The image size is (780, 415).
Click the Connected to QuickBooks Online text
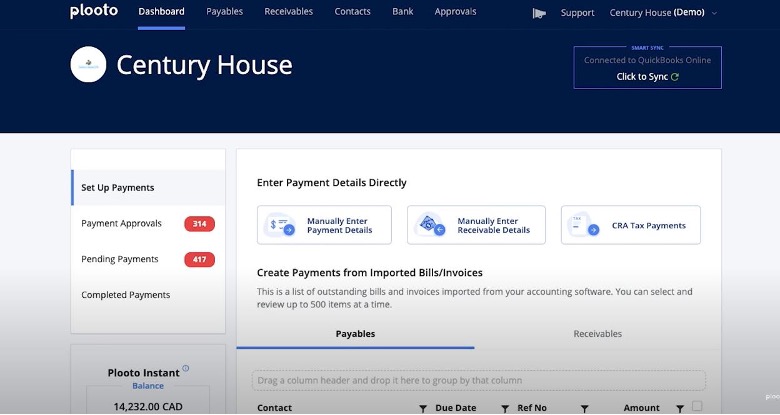click(x=647, y=60)
